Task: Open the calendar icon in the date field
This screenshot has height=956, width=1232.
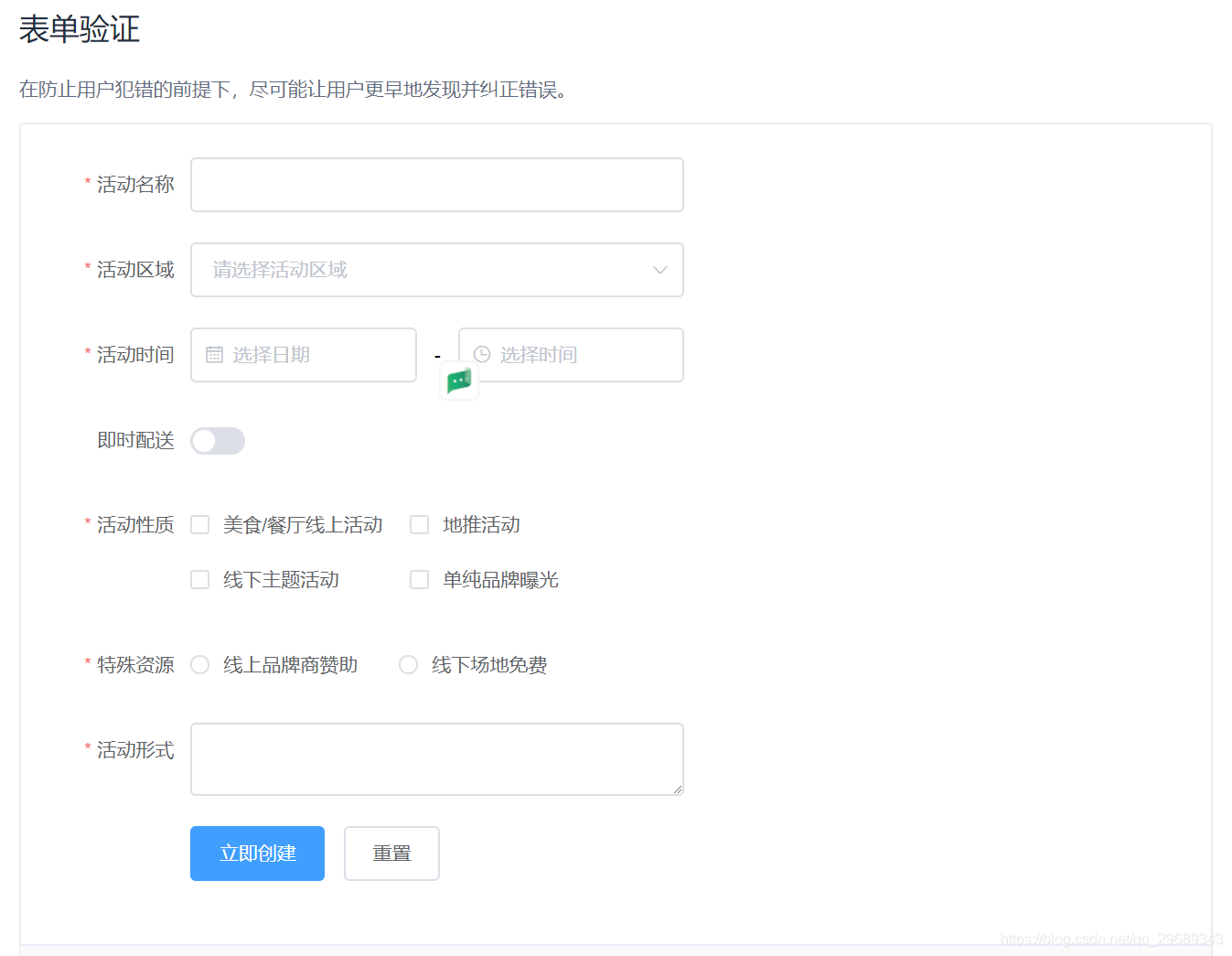Action: point(215,355)
